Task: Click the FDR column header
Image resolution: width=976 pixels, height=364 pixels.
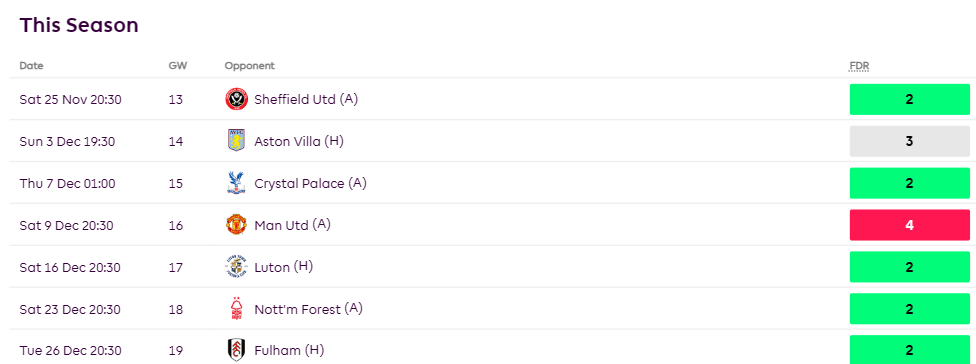Action: (859, 67)
